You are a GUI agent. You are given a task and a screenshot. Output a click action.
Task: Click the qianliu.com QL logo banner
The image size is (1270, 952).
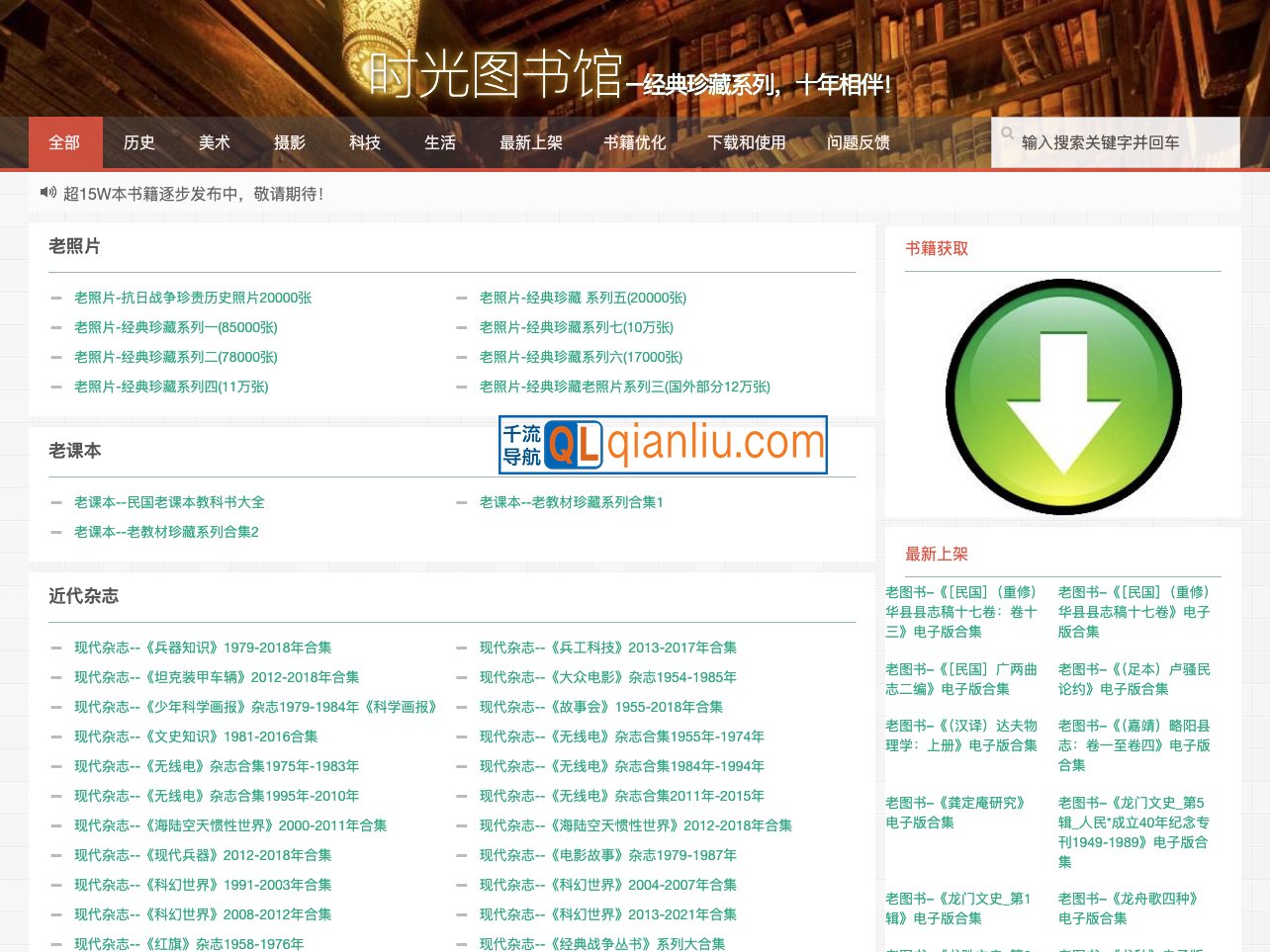coord(663,445)
